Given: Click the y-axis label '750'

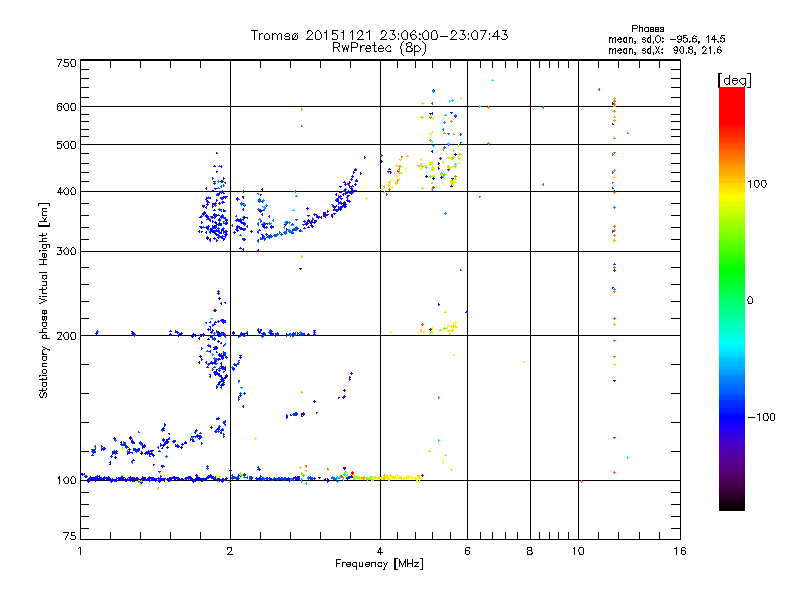Looking at the screenshot, I should pos(66,63).
